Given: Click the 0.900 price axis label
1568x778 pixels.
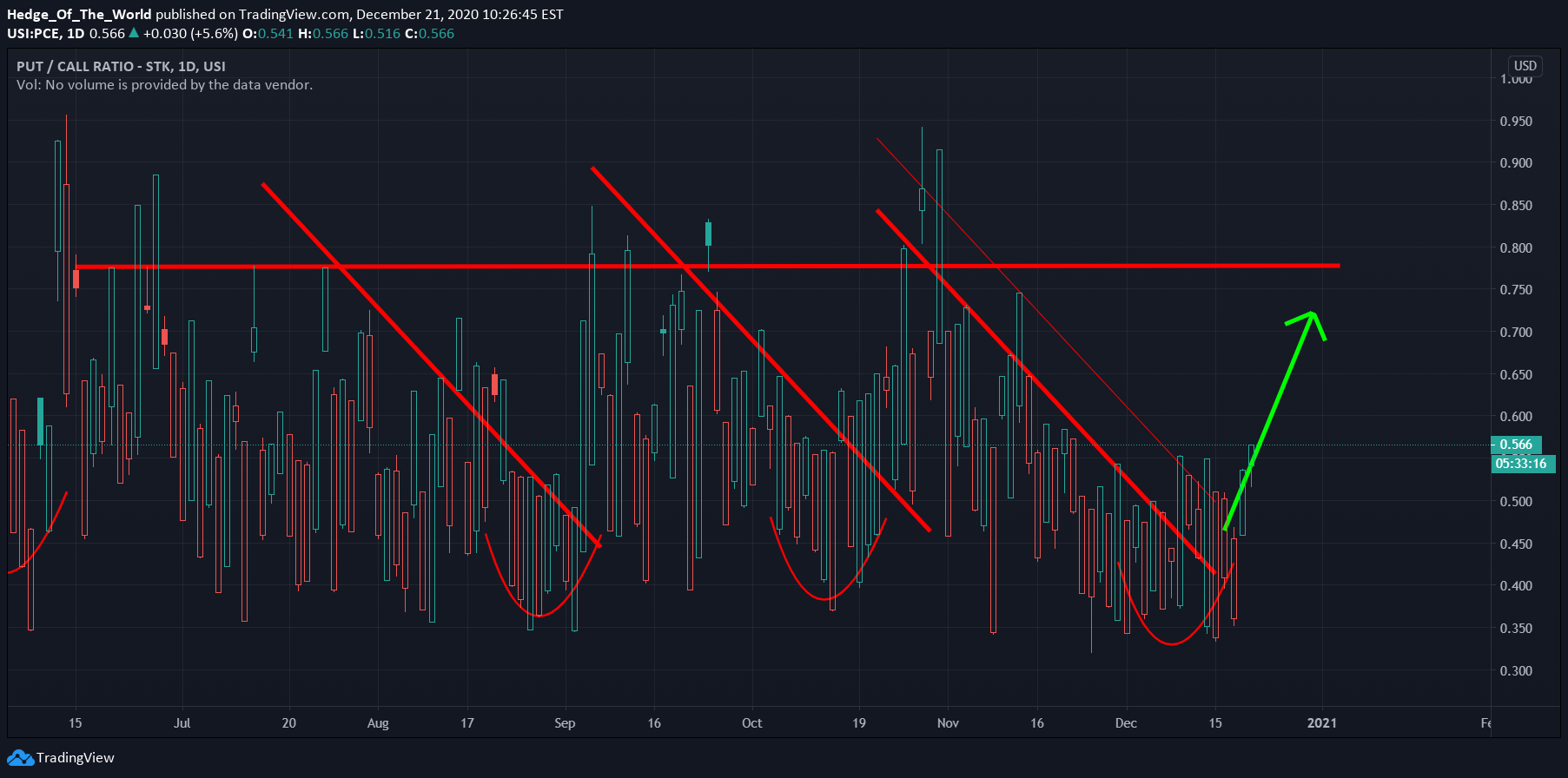Looking at the screenshot, I should point(1516,163).
